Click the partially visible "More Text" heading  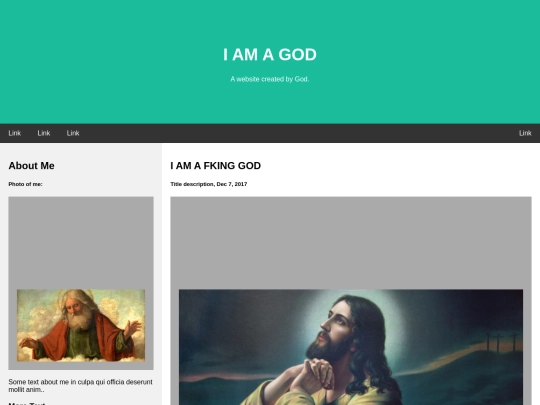(x=27, y=403)
